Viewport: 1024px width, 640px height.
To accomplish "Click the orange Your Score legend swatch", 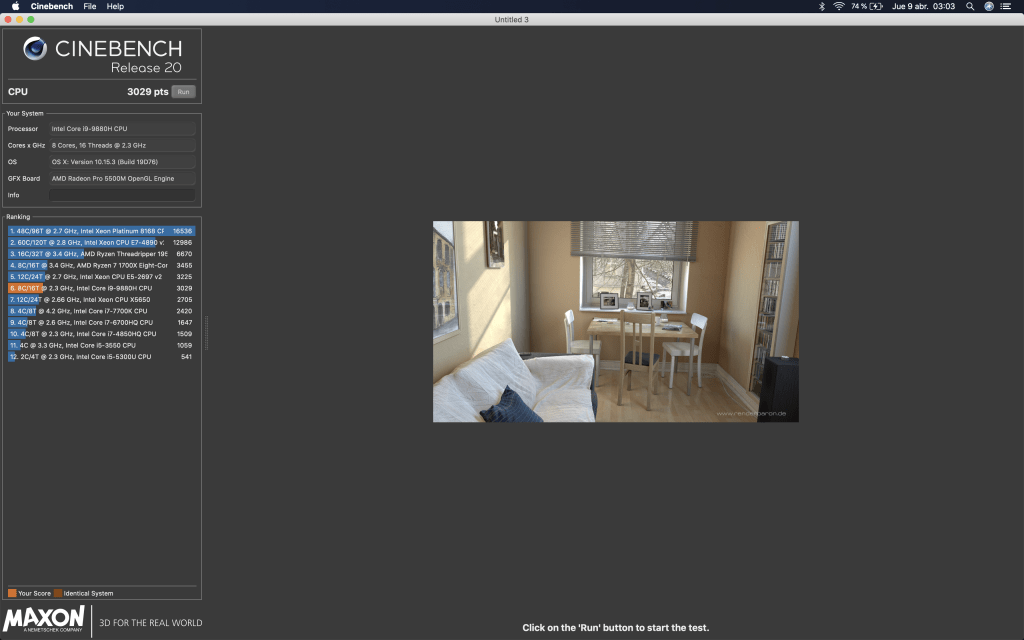I will click(x=12, y=593).
